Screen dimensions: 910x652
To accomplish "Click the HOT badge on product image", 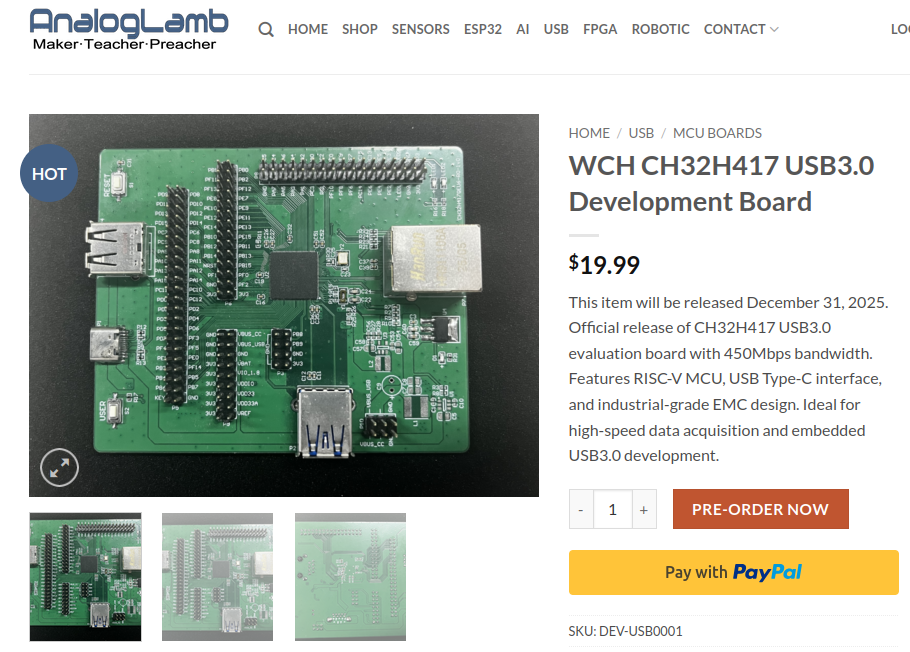I will (x=49, y=174).
